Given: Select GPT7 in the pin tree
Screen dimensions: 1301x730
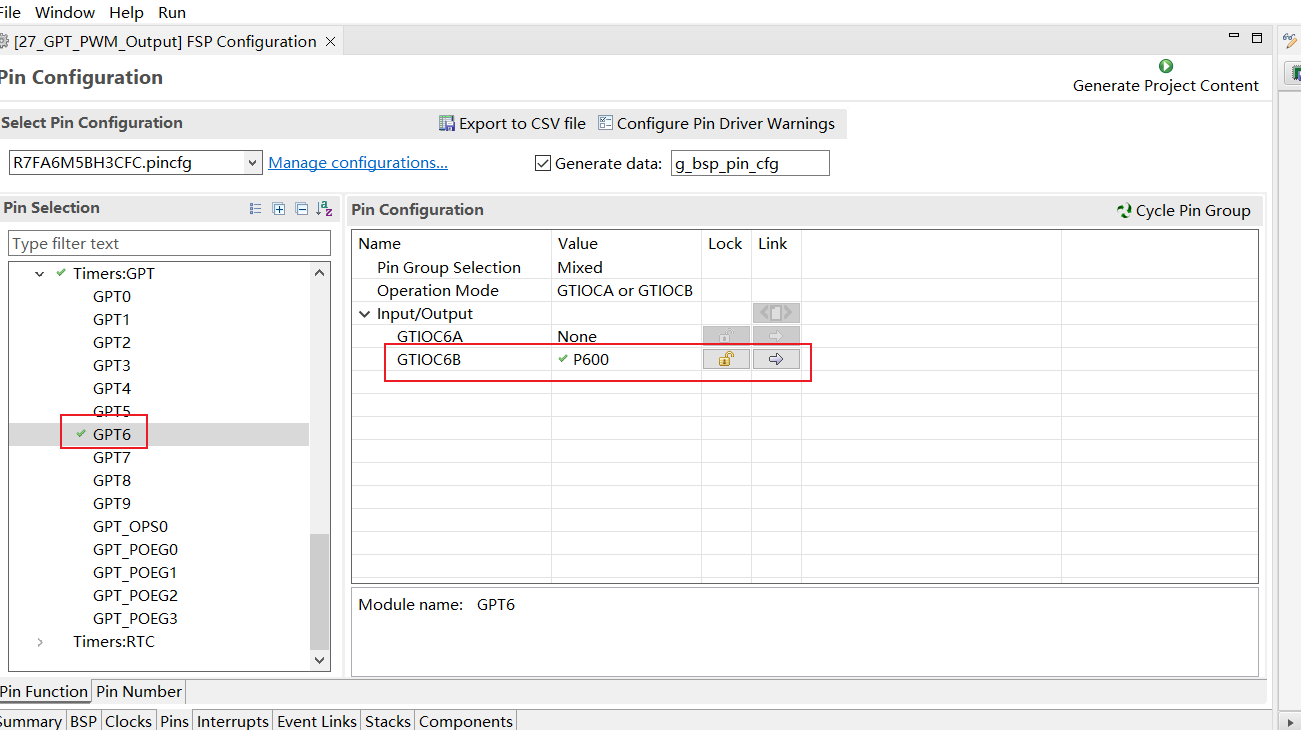Looking at the screenshot, I should tap(112, 458).
